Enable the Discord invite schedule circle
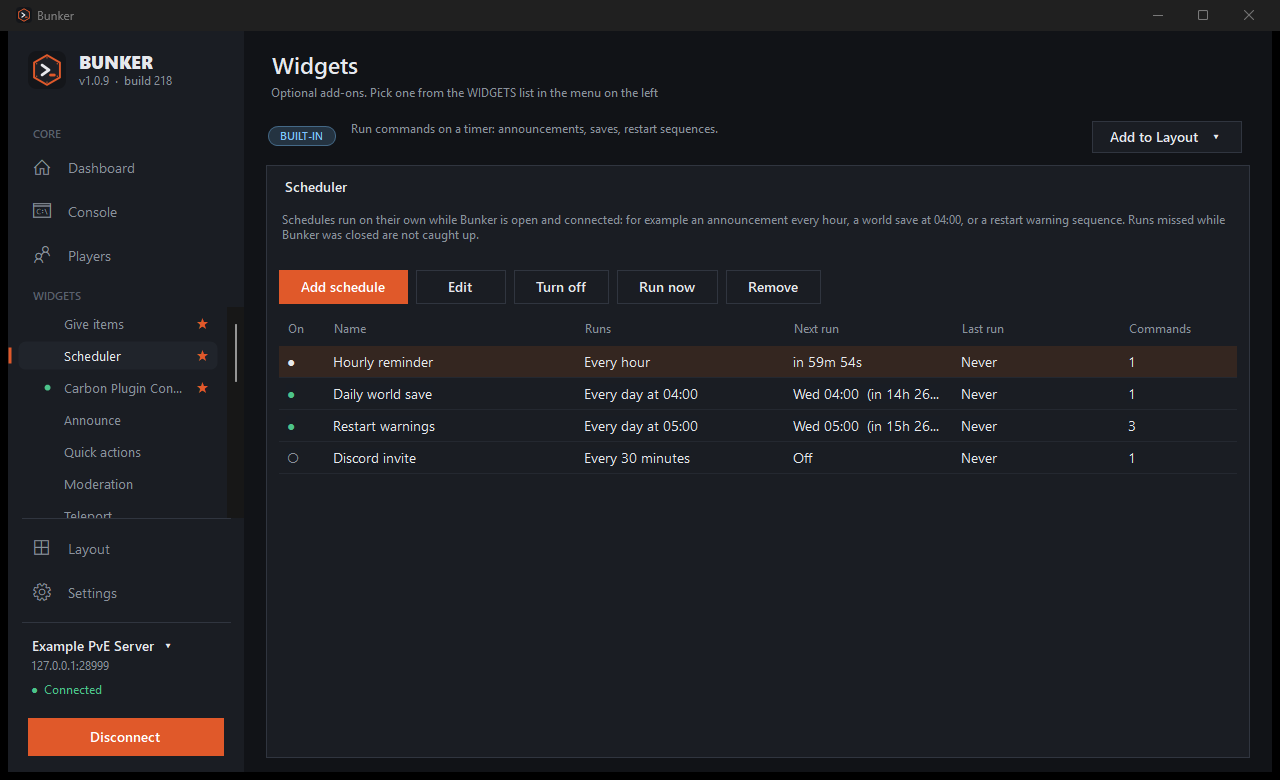 pyautogui.click(x=293, y=458)
